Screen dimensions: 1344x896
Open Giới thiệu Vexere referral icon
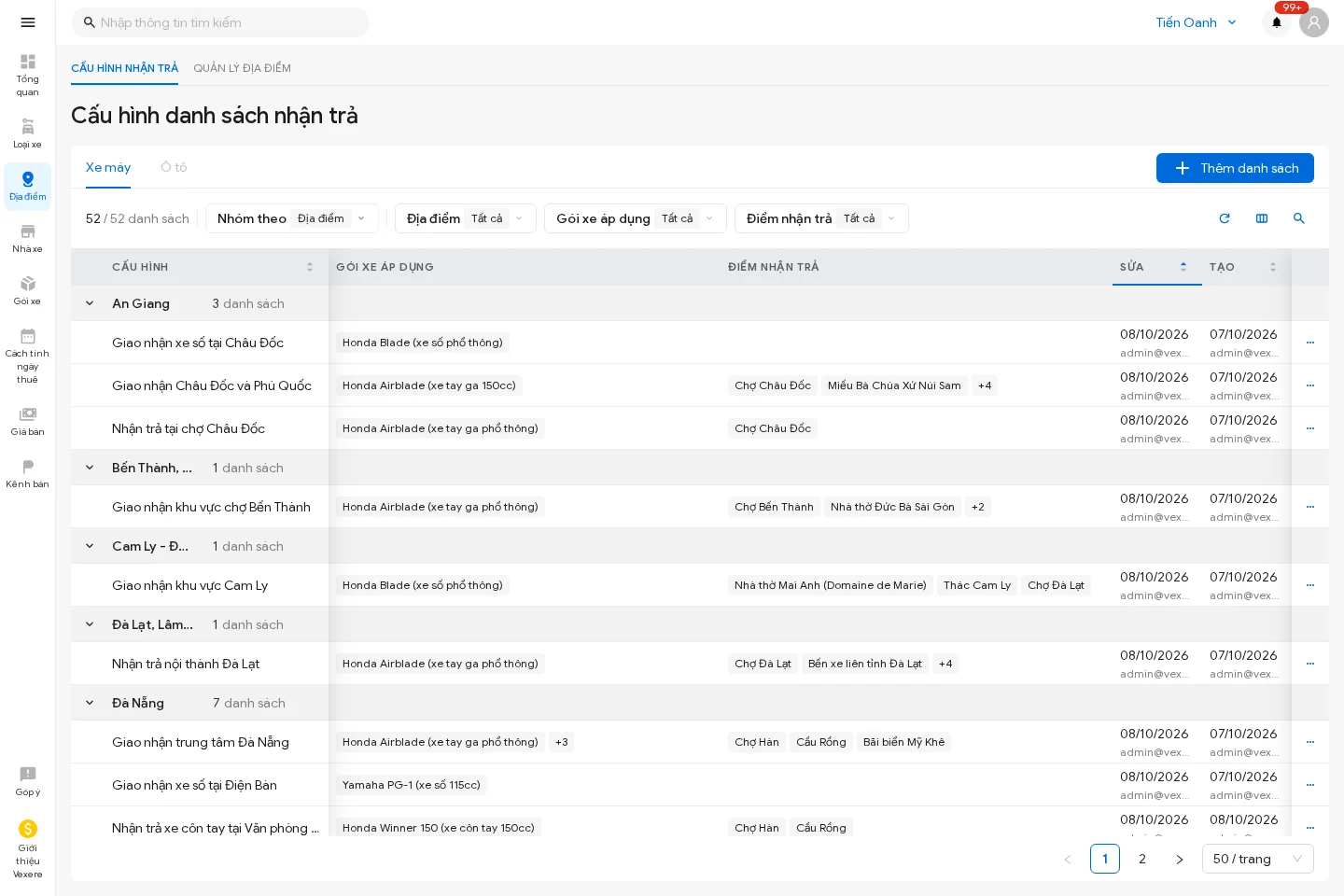coord(28,848)
